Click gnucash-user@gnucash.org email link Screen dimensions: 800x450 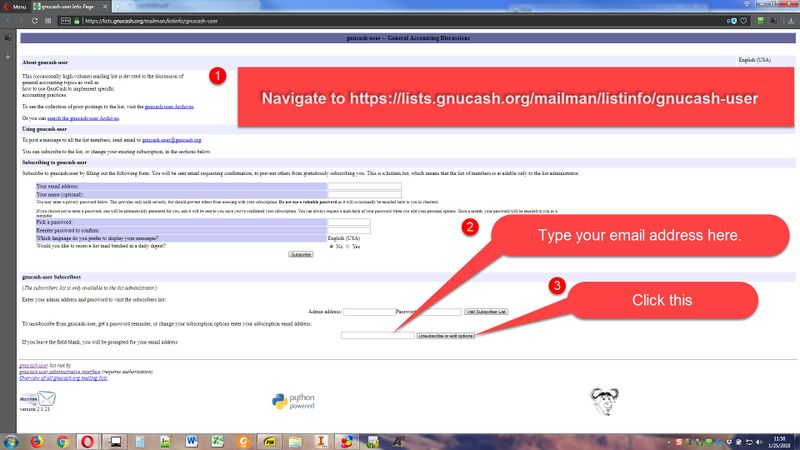pyautogui.click(x=171, y=140)
